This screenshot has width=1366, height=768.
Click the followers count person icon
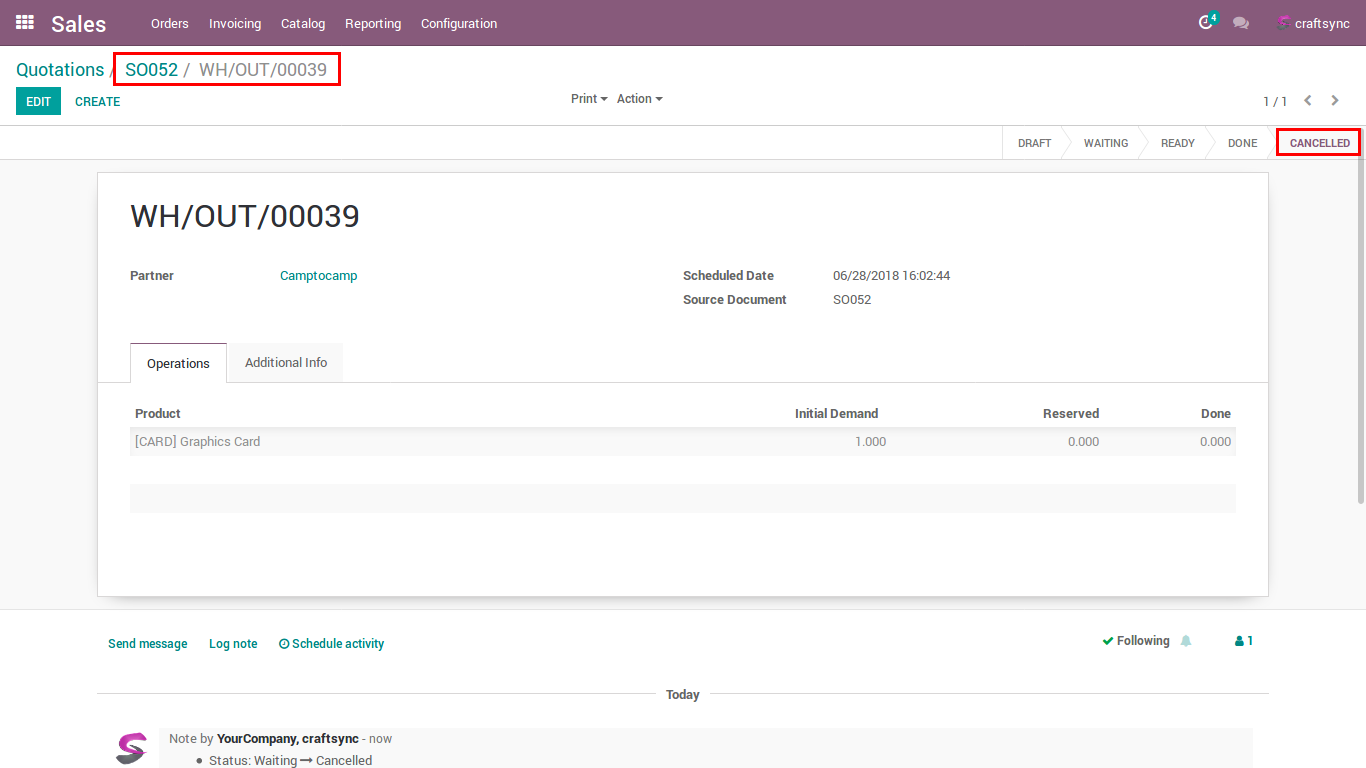[x=1244, y=641]
